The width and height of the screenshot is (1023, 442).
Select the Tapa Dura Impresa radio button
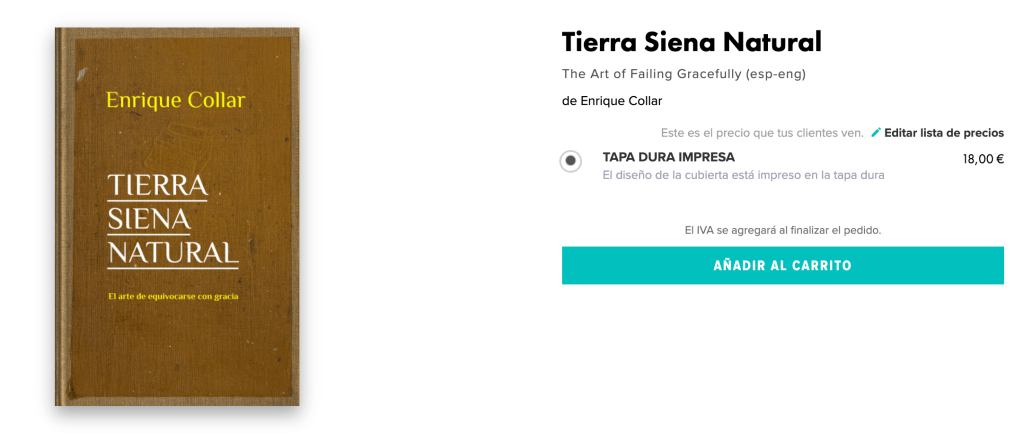[x=570, y=161]
